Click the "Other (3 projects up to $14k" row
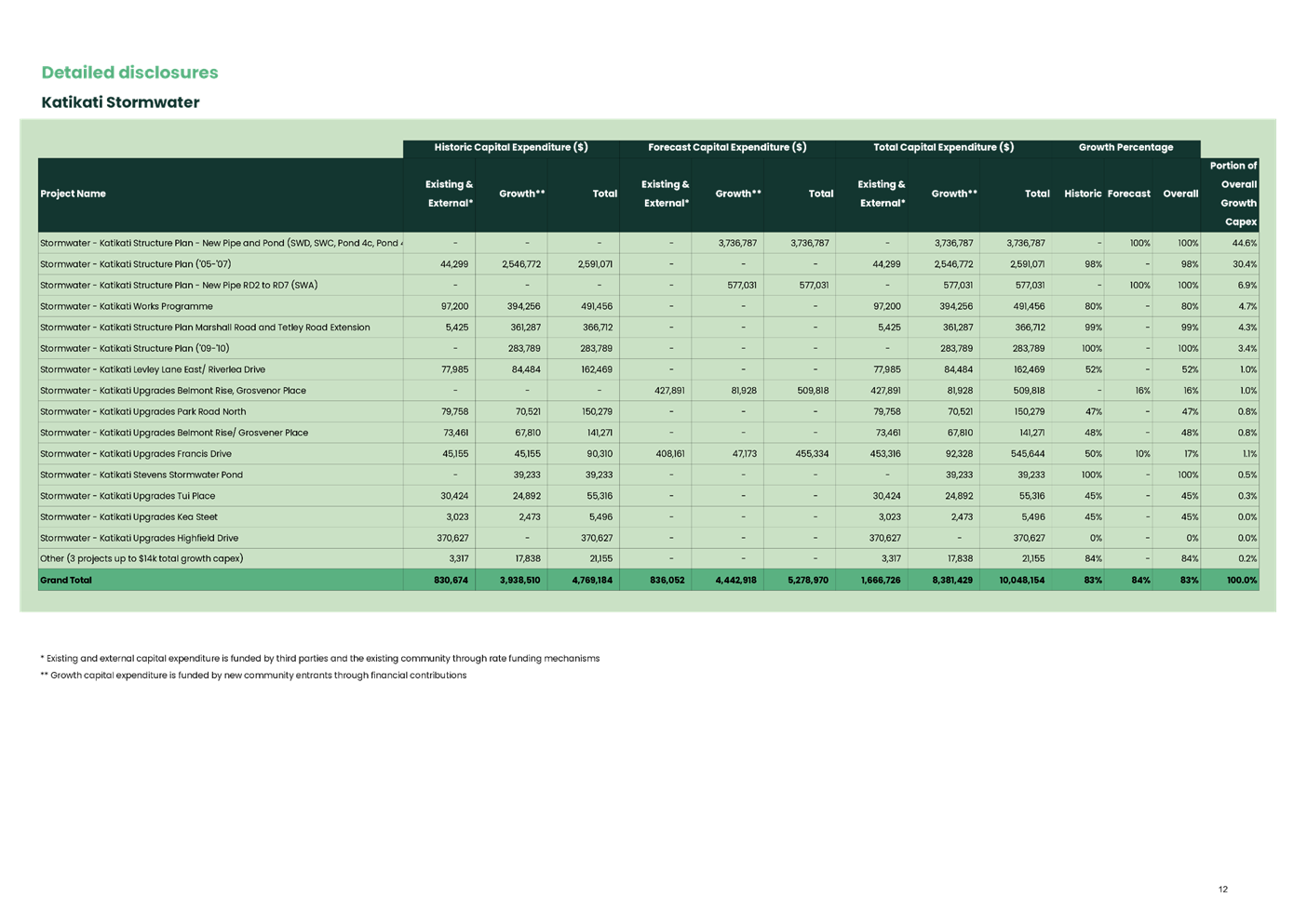This screenshot has width=1307, height=924. (141, 558)
